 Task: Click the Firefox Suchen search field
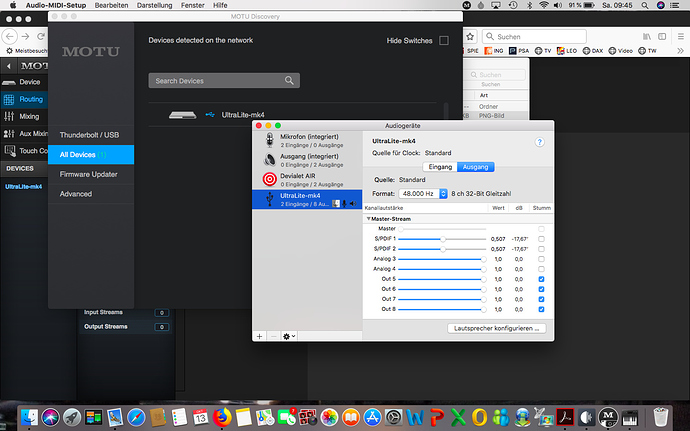(534, 37)
